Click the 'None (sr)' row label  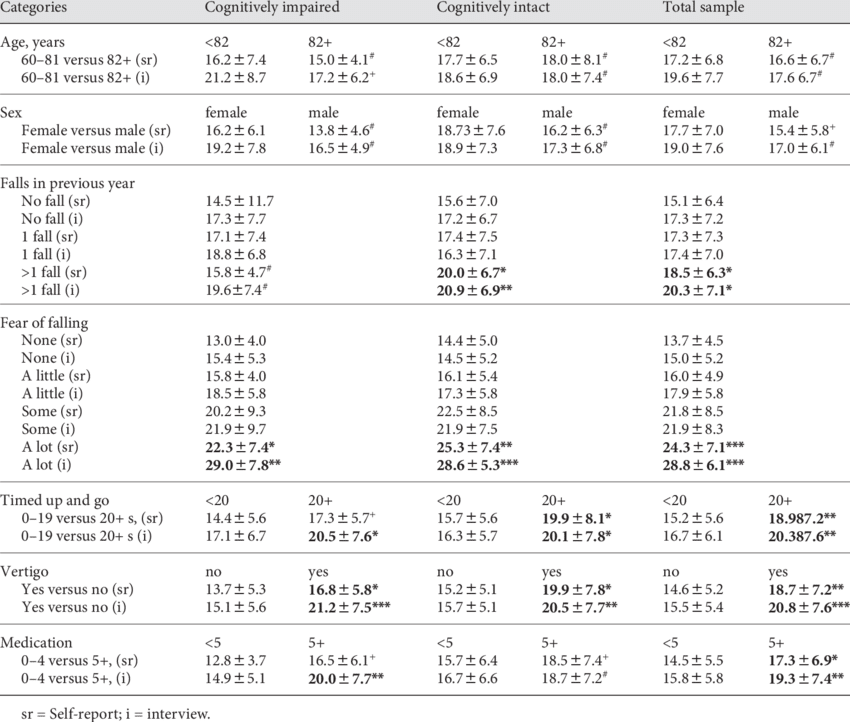(52, 340)
